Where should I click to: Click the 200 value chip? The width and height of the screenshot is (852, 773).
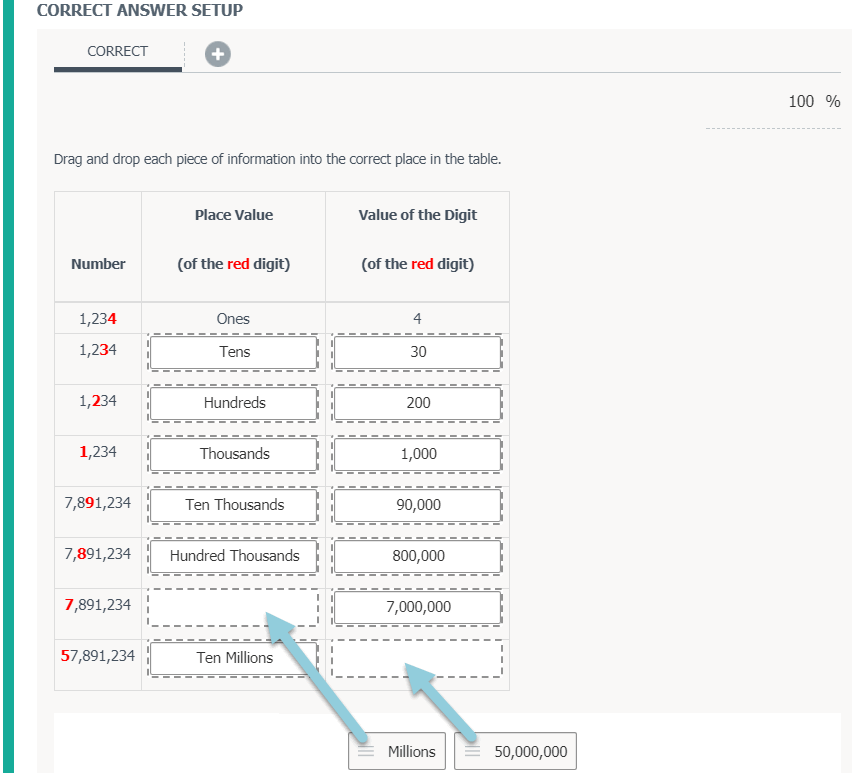(418, 403)
